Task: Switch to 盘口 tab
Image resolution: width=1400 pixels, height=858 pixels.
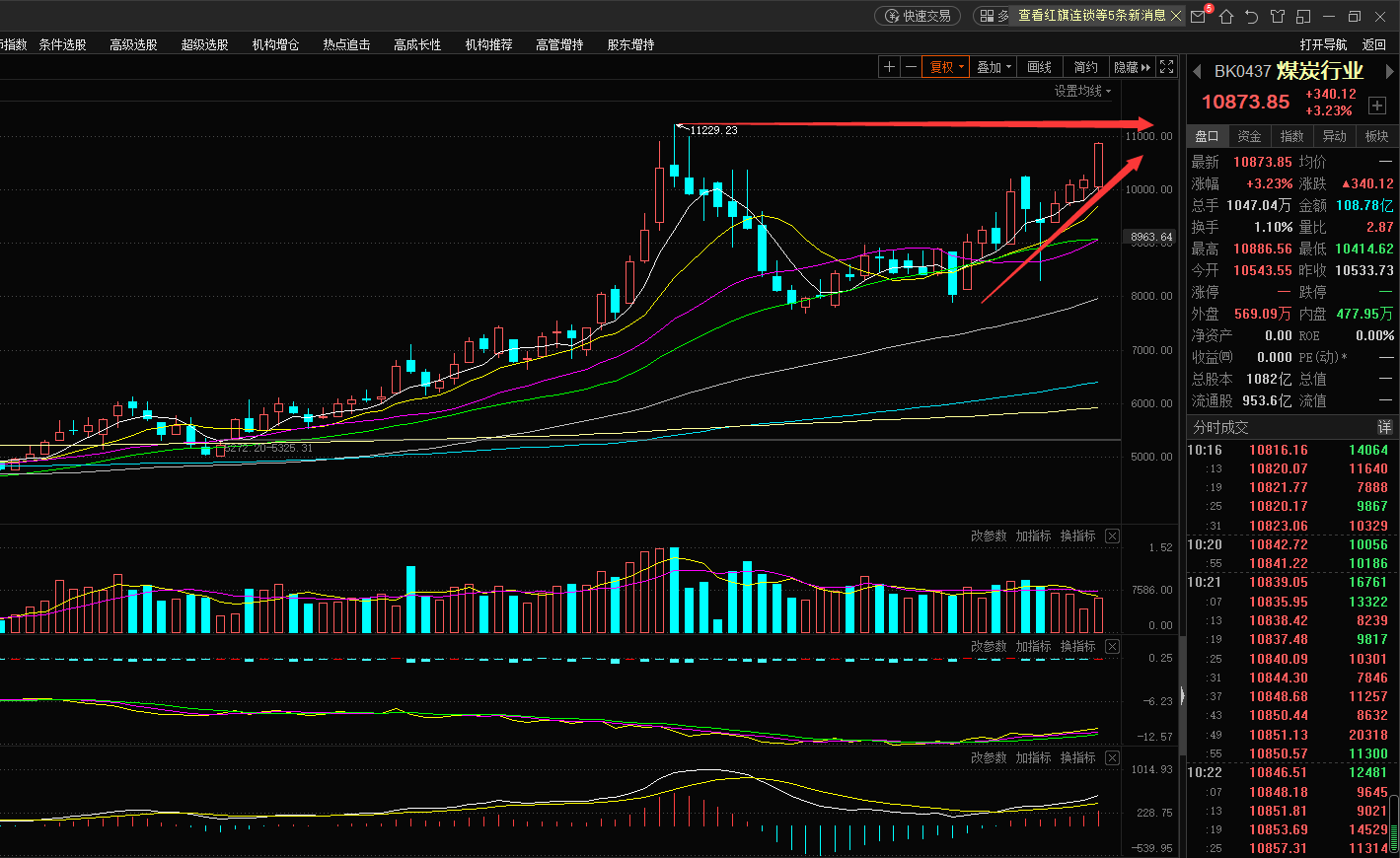Action: coord(1208,136)
